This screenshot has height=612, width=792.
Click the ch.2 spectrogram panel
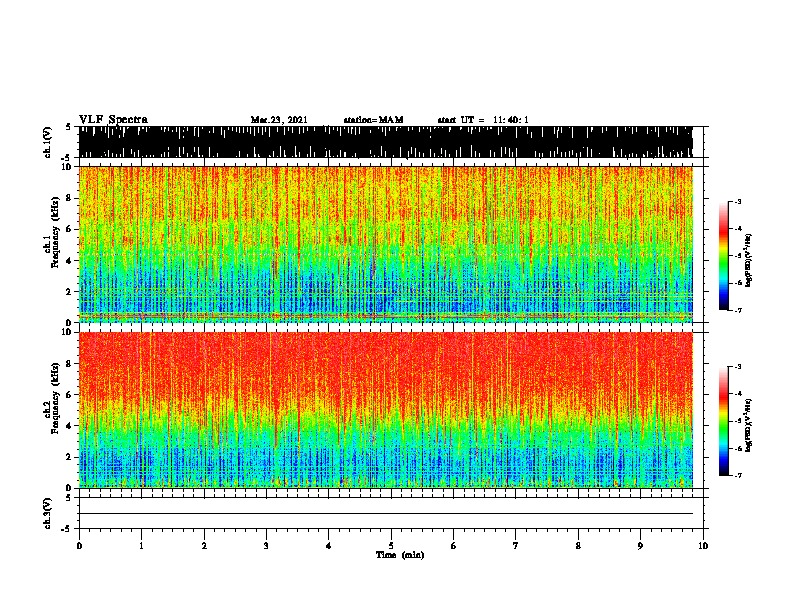[385, 410]
